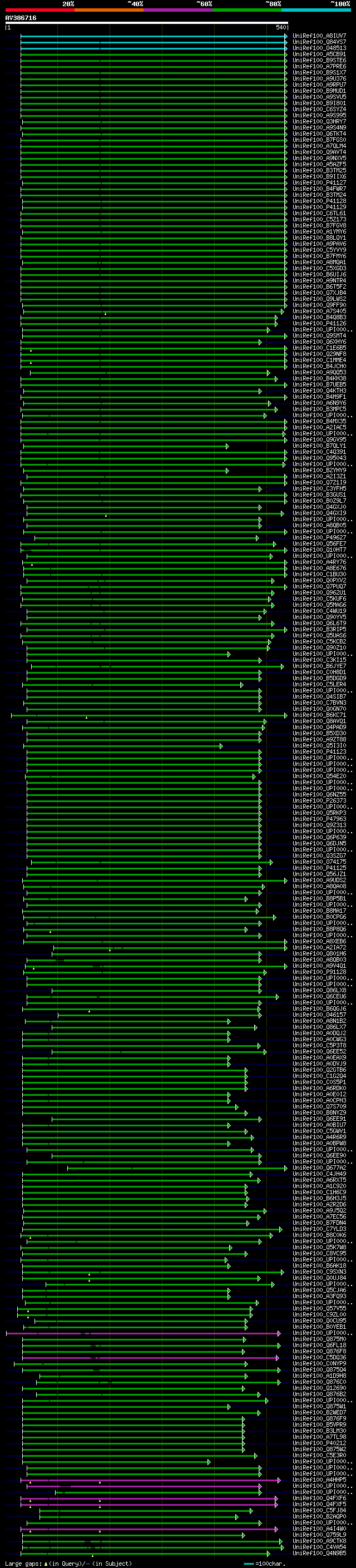Image resolution: width=356 pixels, height=1568 pixels.
Task: Select hit UniRef100_B4Q8B3
Action: (319, 317)
